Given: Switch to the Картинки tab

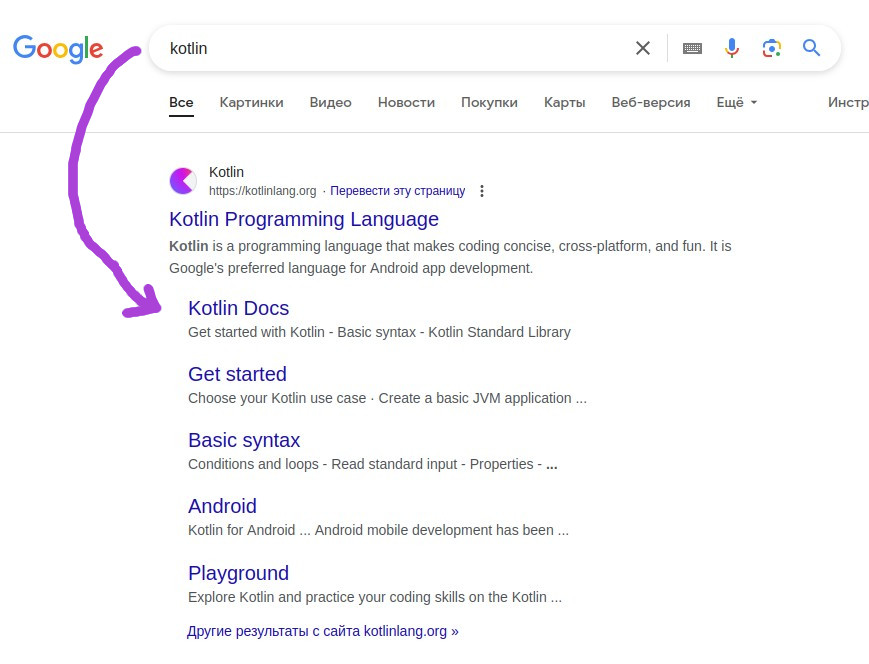Looking at the screenshot, I should pyautogui.click(x=252, y=103).
